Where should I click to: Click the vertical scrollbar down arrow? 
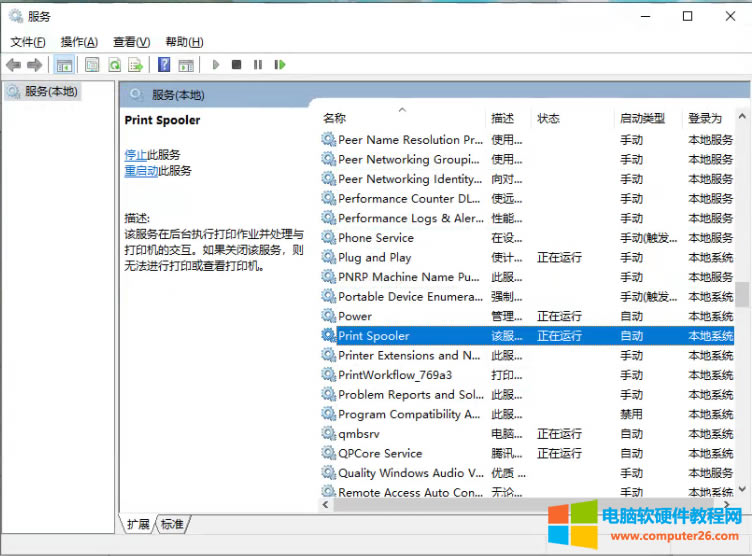coord(742,489)
